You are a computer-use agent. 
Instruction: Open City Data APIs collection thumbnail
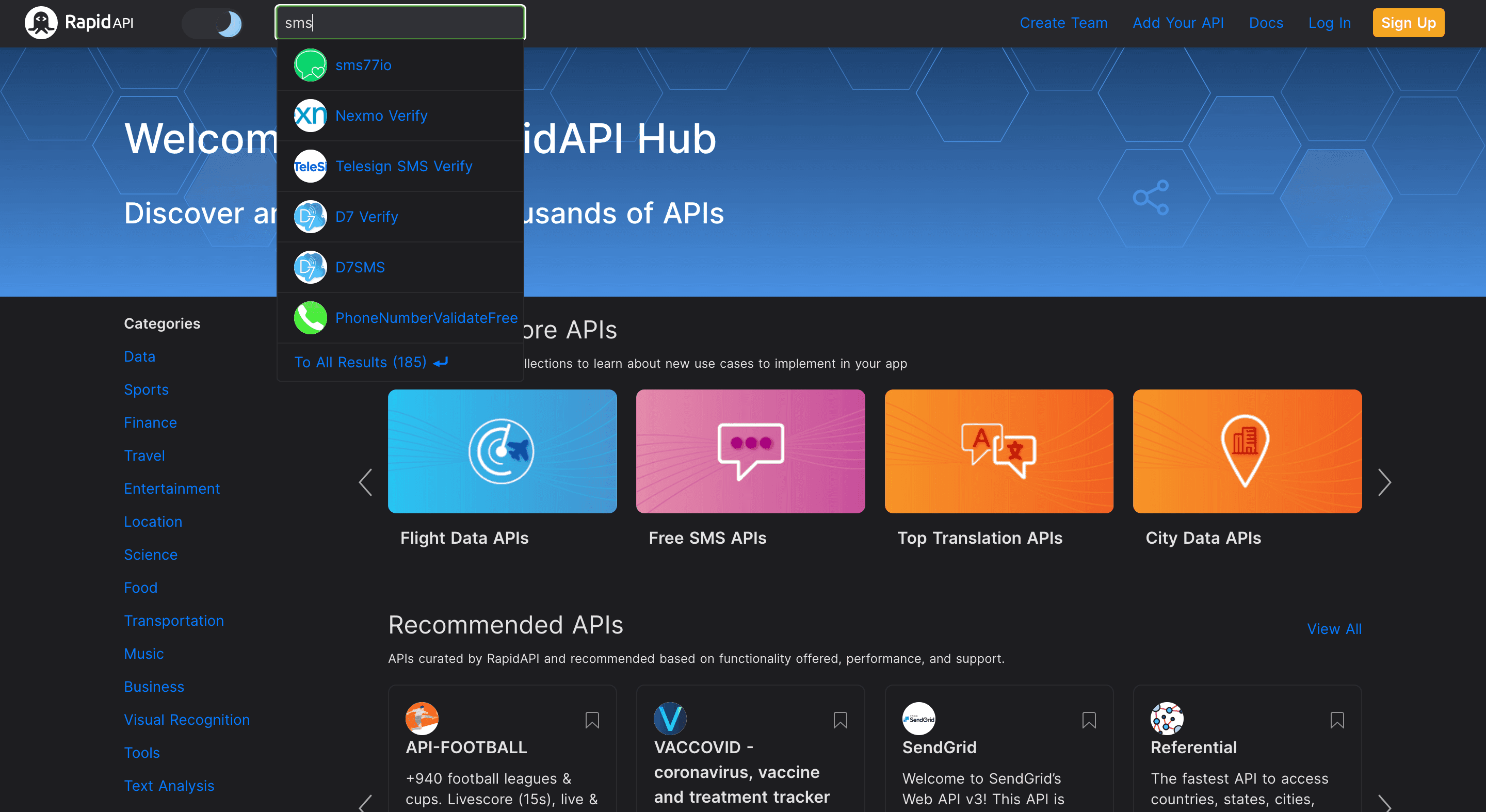1247,451
